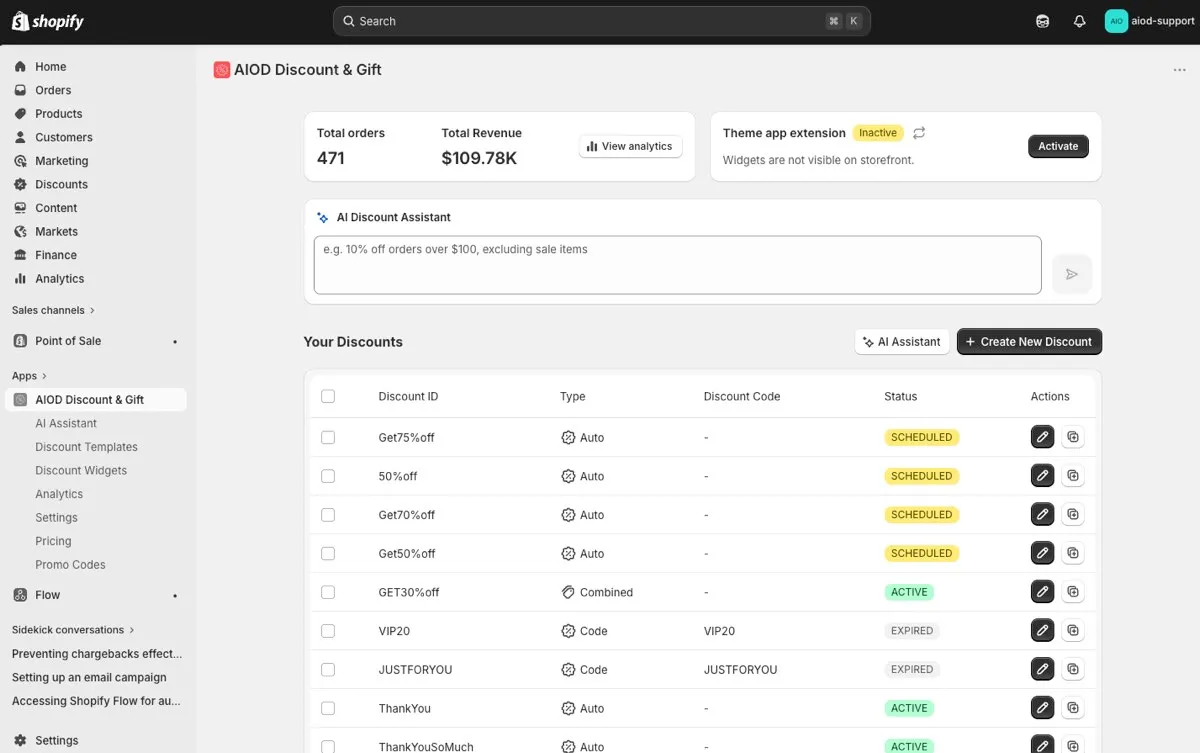Screen dimensions: 1200x753
Task: Focus the top Search field
Action: (x=601, y=21)
